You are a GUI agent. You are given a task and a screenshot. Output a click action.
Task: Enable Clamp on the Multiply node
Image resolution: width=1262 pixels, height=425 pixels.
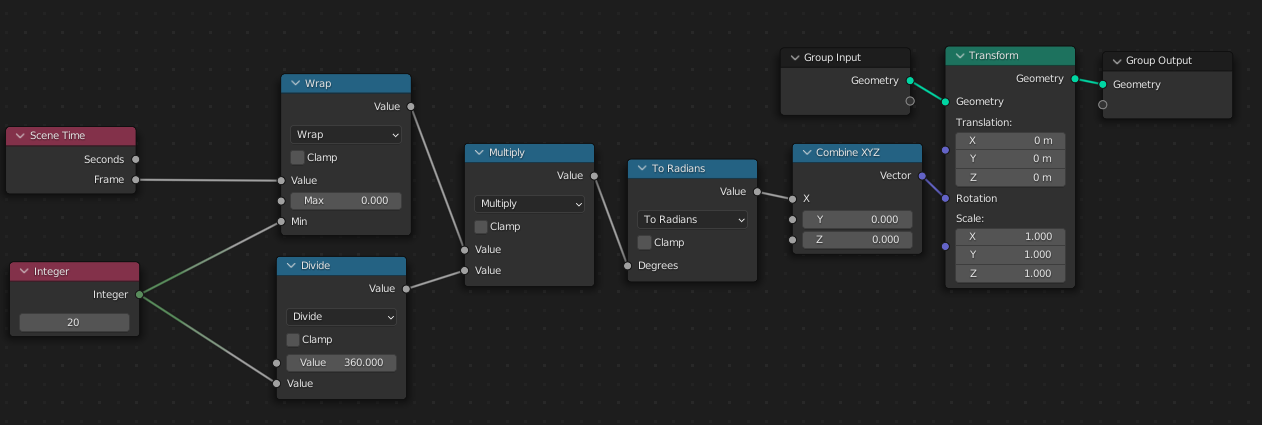click(481, 227)
